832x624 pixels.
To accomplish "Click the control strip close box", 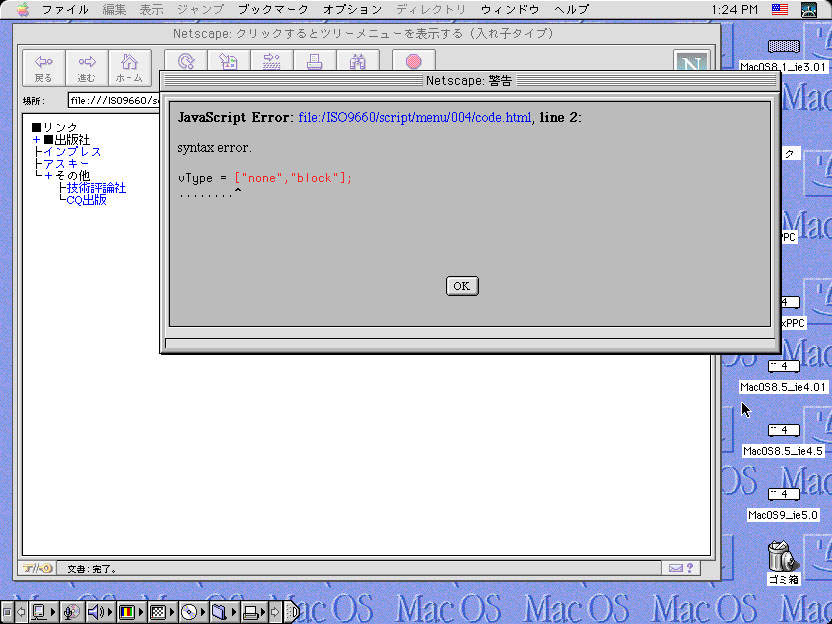I will click(6, 612).
